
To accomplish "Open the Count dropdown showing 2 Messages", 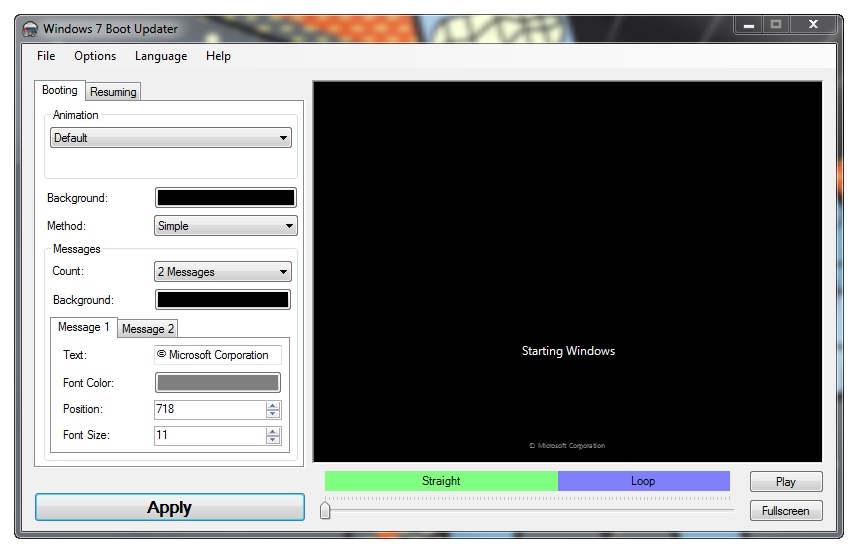I will coord(223,272).
